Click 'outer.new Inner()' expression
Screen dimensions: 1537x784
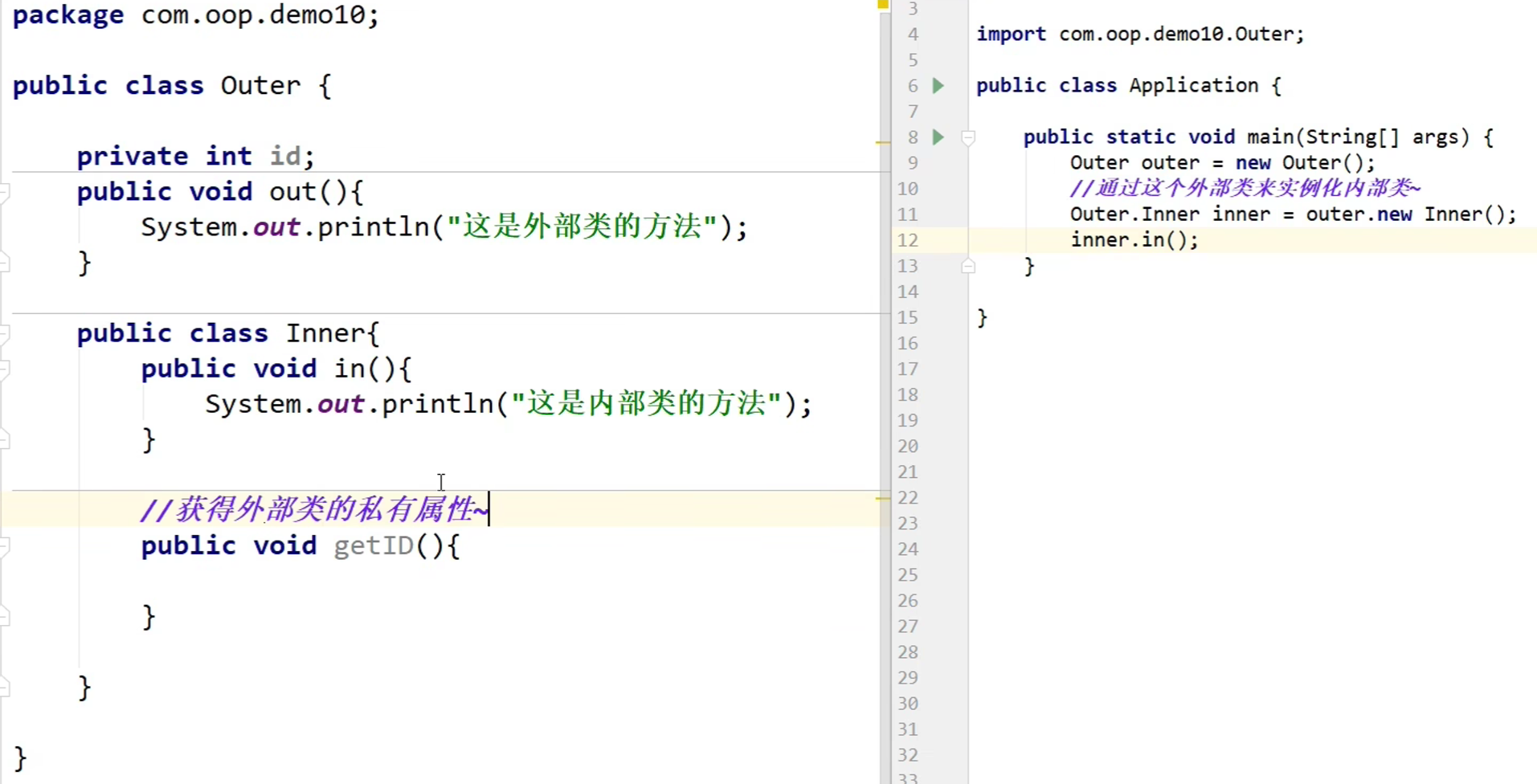point(1405,214)
